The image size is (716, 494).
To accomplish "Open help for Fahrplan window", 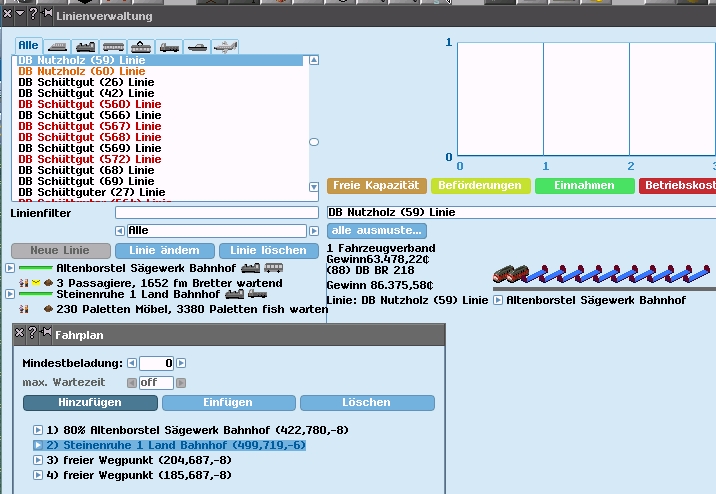I will [x=32, y=332].
